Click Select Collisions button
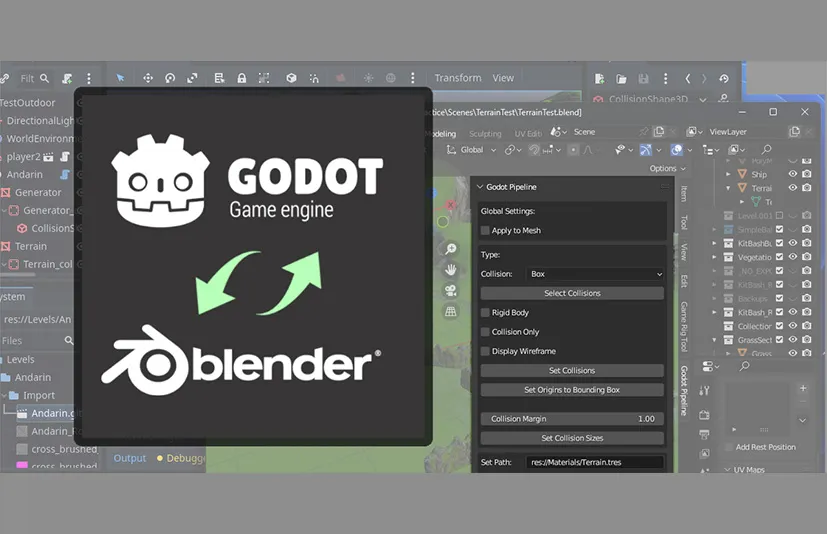Image resolution: width=827 pixels, height=534 pixels. tap(572, 293)
